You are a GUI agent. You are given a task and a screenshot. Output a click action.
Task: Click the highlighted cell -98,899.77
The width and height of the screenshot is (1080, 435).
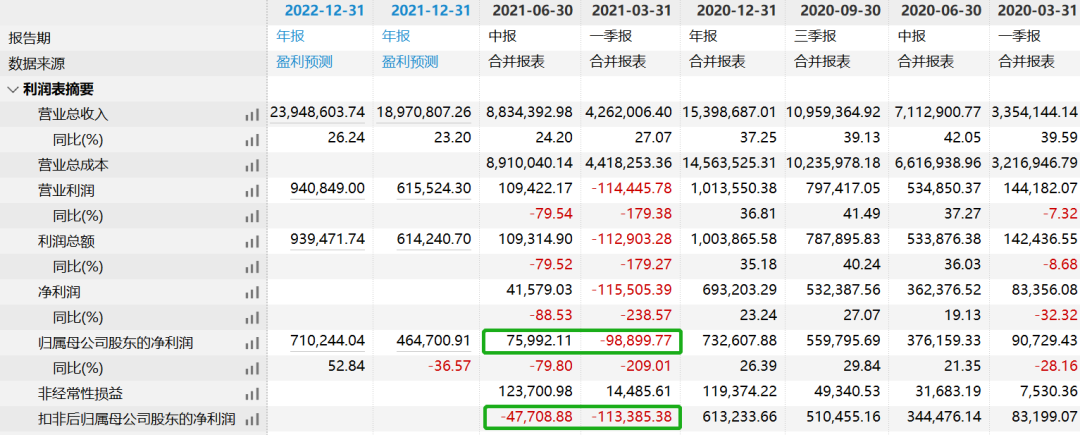[x=636, y=343]
